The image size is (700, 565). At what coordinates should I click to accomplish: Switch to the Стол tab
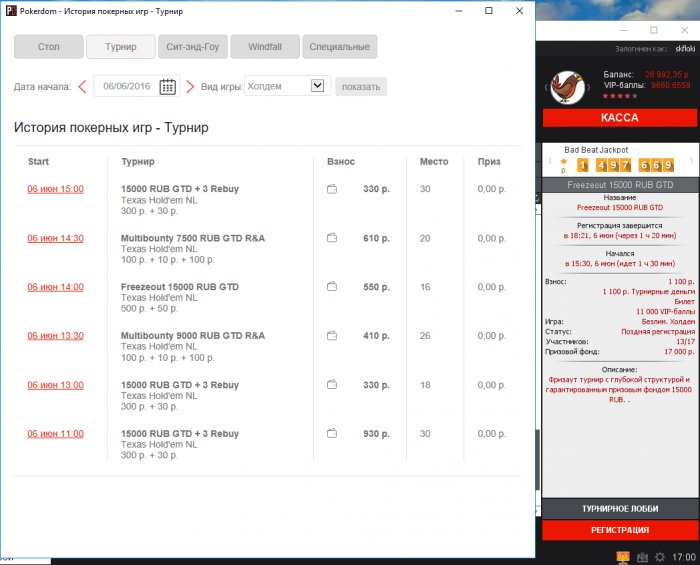tap(49, 47)
